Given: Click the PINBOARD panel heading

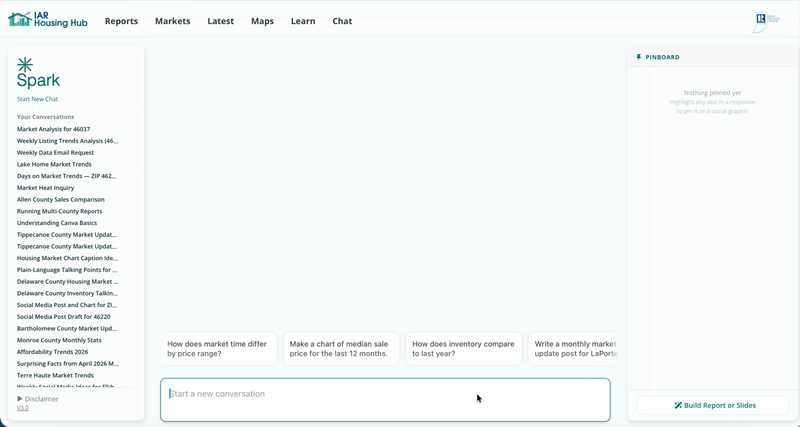Looking at the screenshot, I should click(x=662, y=57).
